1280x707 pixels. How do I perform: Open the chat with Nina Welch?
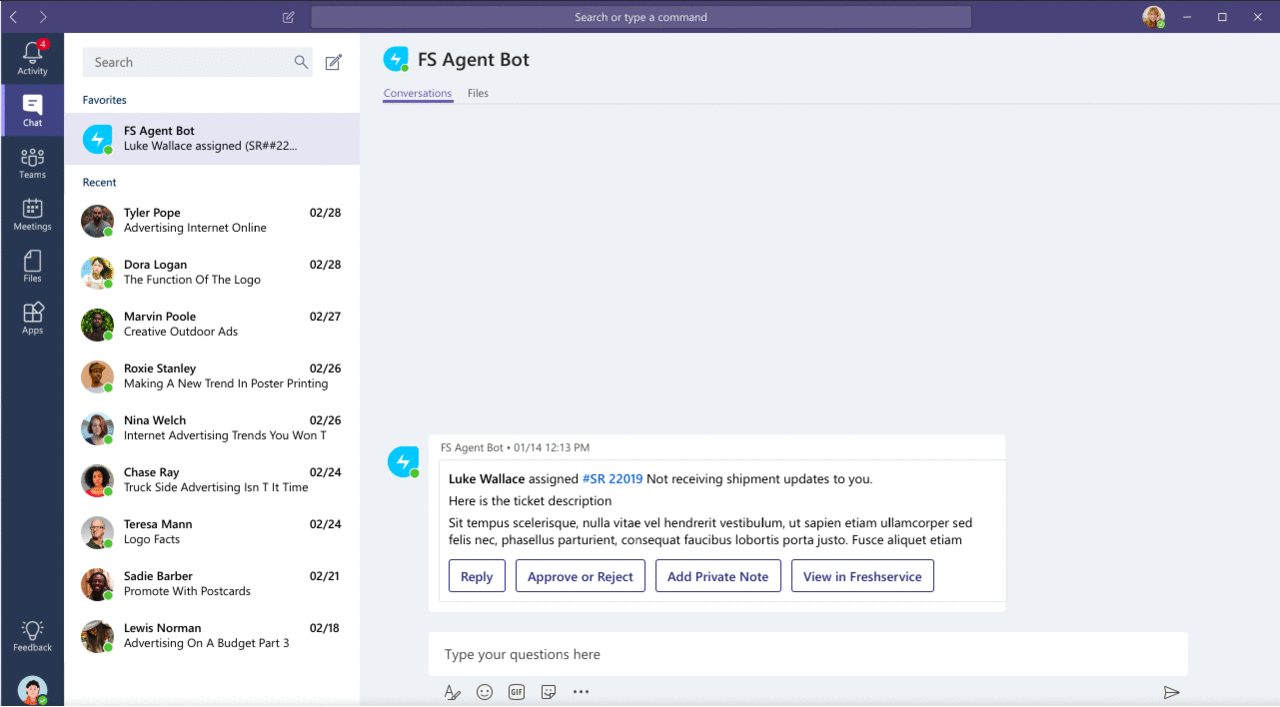point(212,428)
